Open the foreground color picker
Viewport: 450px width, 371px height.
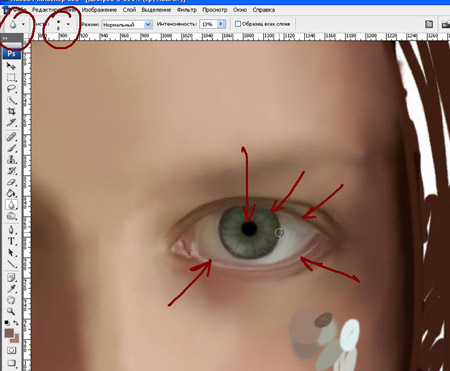click(9, 333)
